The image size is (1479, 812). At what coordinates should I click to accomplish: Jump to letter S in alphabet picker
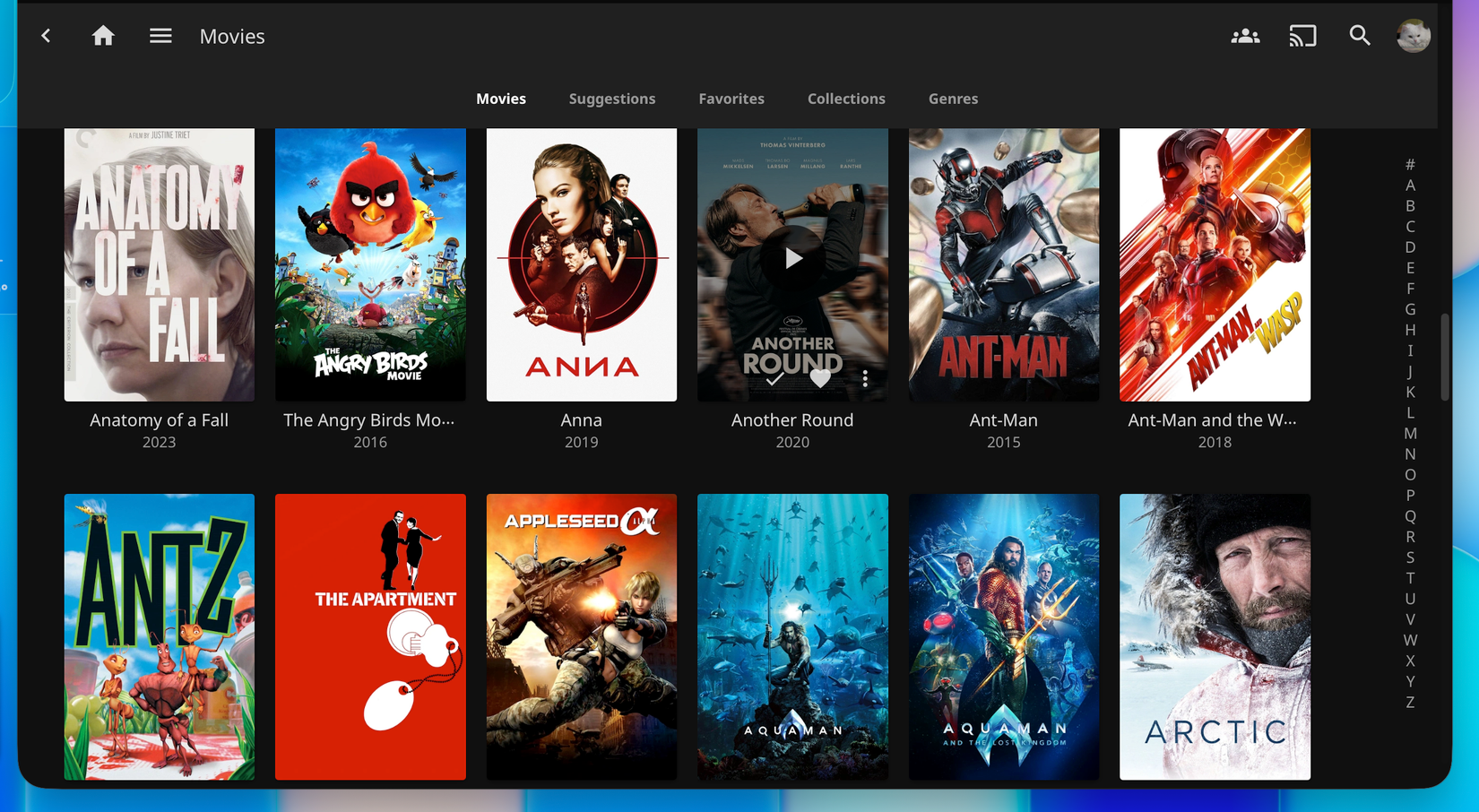(x=1410, y=557)
